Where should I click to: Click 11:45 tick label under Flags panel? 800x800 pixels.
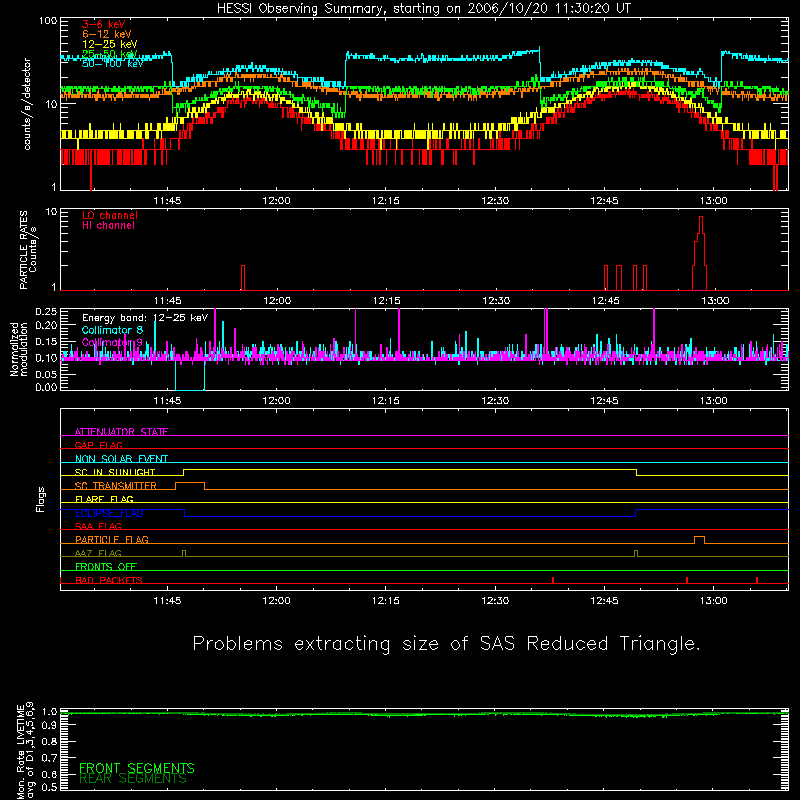pyautogui.click(x=167, y=601)
